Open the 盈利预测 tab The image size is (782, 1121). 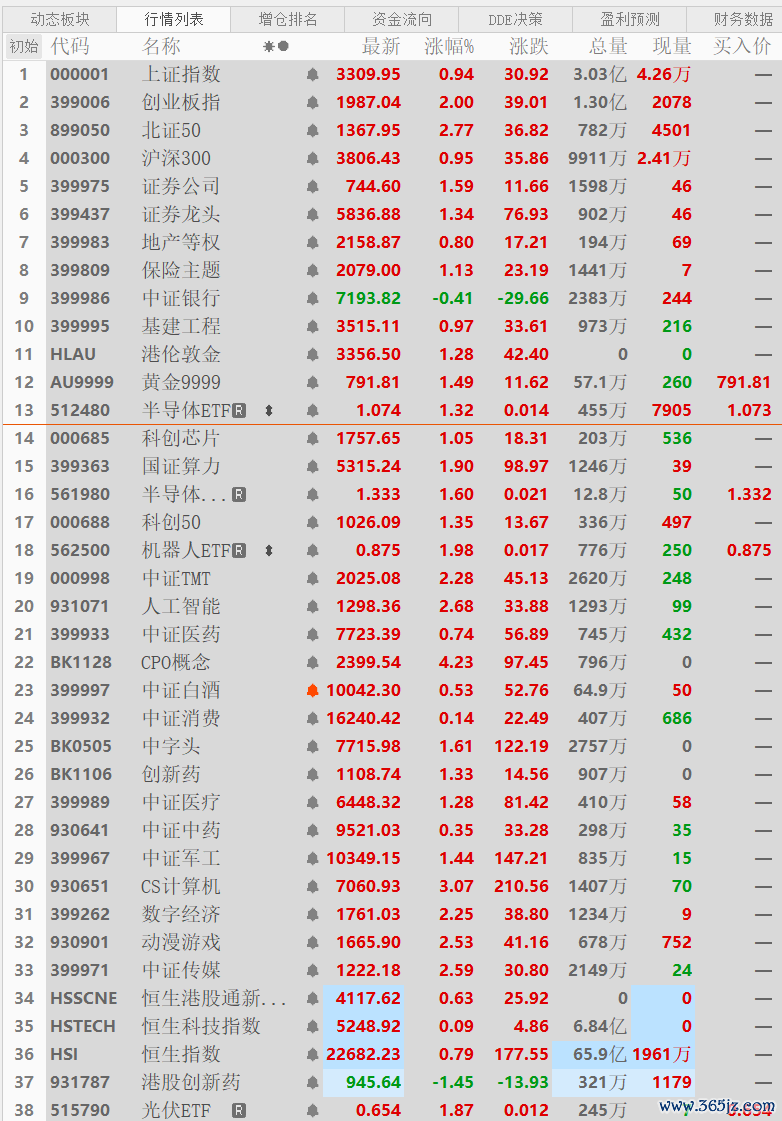click(x=630, y=19)
